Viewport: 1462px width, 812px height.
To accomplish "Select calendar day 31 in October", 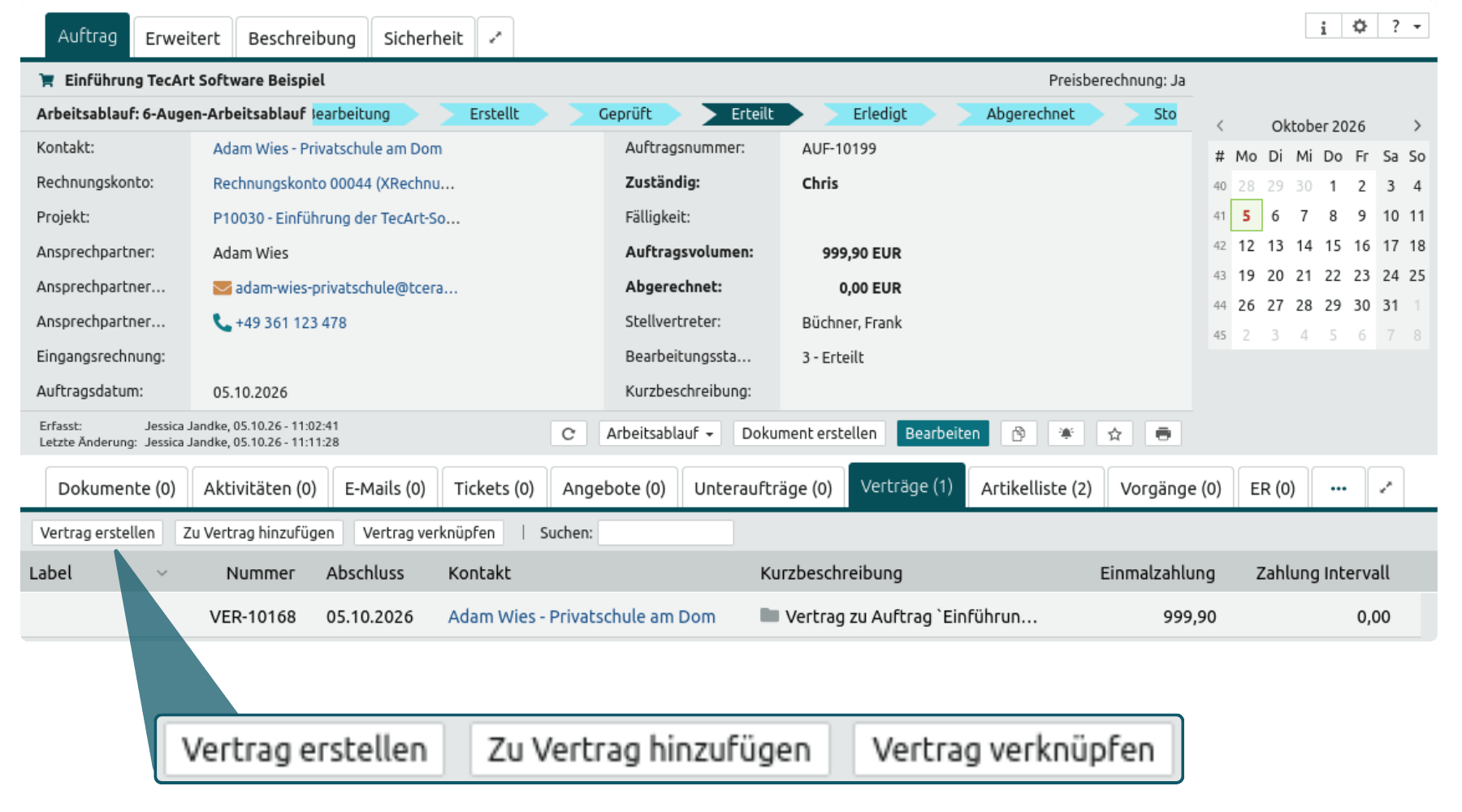I will point(1391,306).
